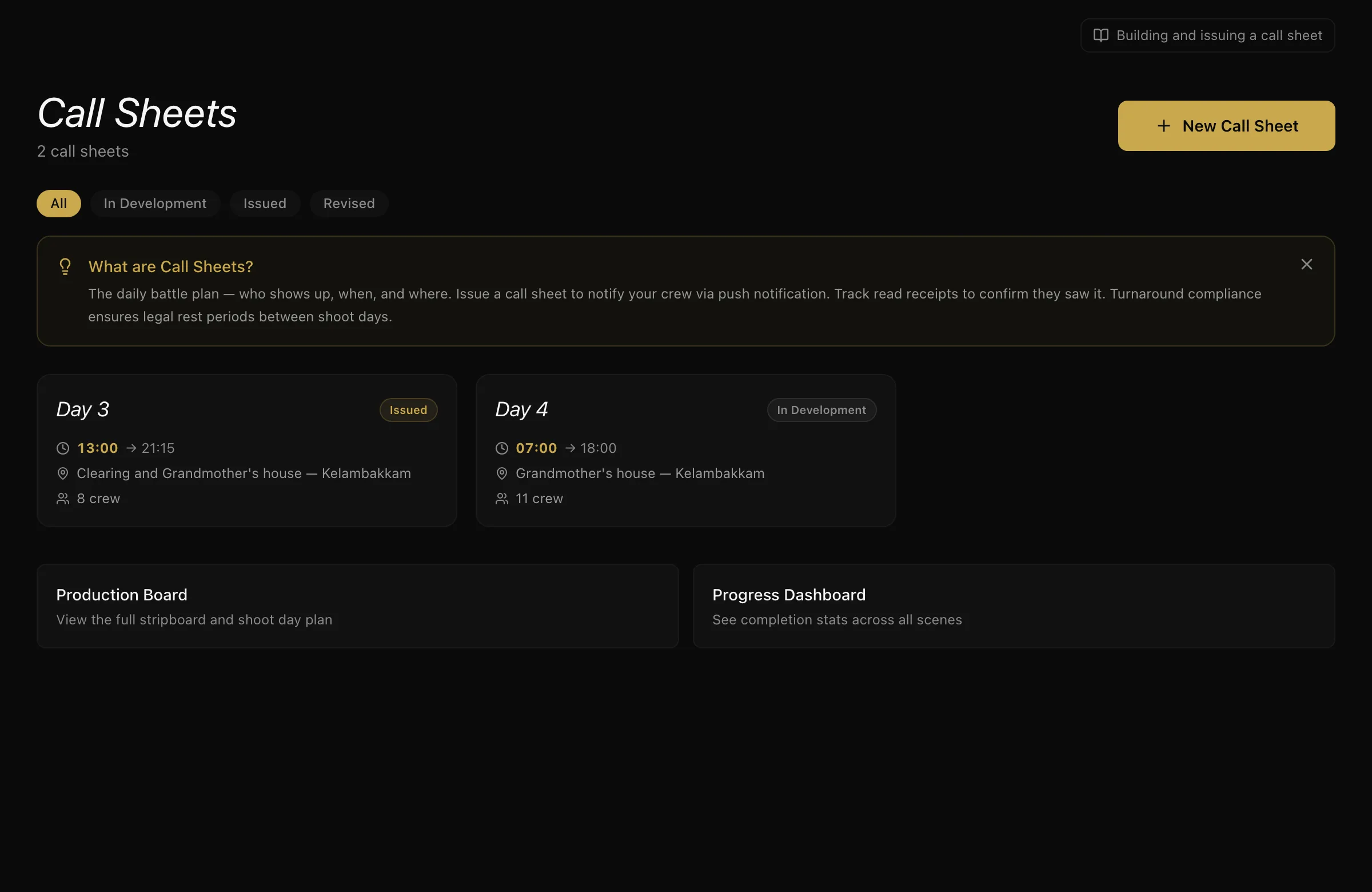
Task: Click the location pin icon on Day 3 card
Action: 63,473
